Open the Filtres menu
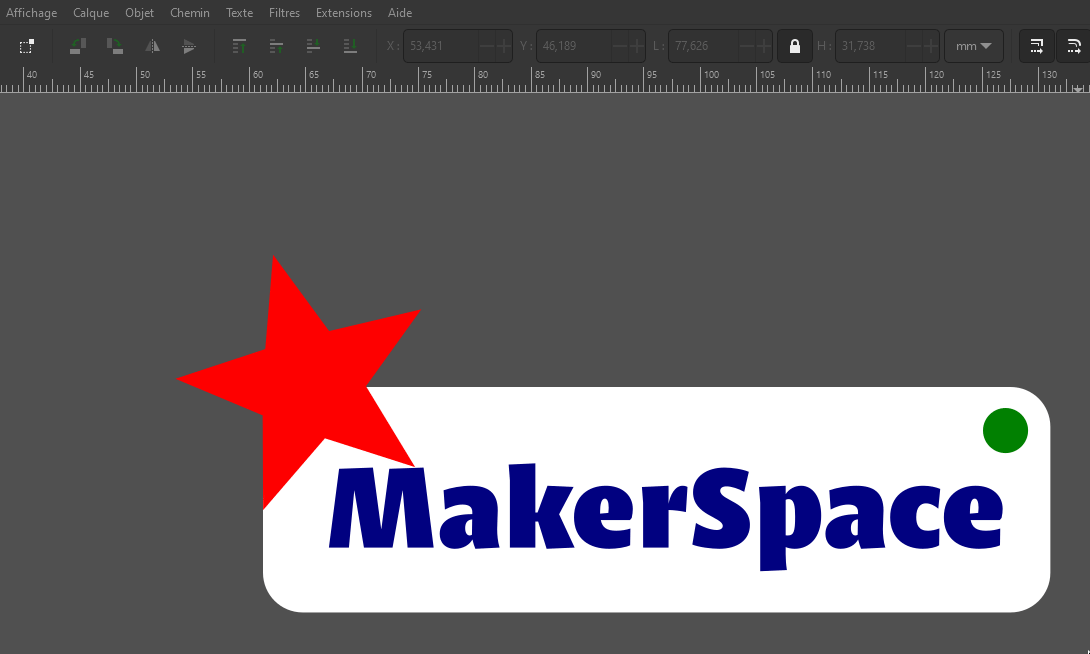This screenshot has width=1090, height=654. (x=284, y=13)
